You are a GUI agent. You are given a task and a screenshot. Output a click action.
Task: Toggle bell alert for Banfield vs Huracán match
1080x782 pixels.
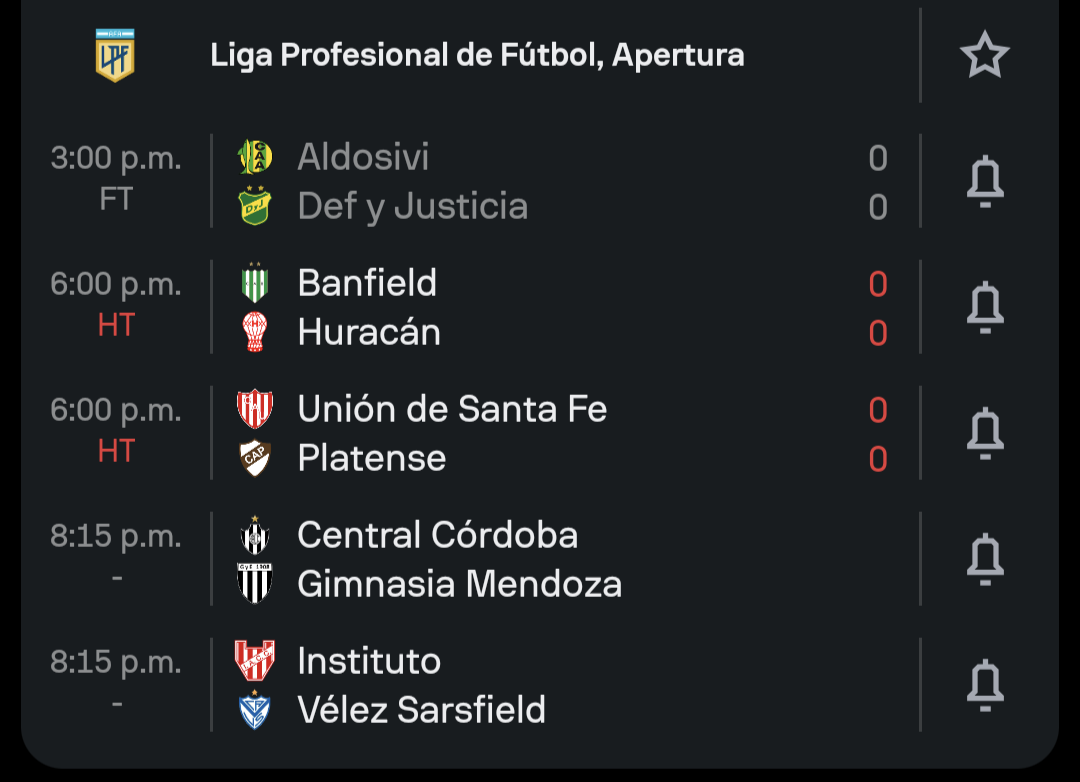tap(985, 307)
